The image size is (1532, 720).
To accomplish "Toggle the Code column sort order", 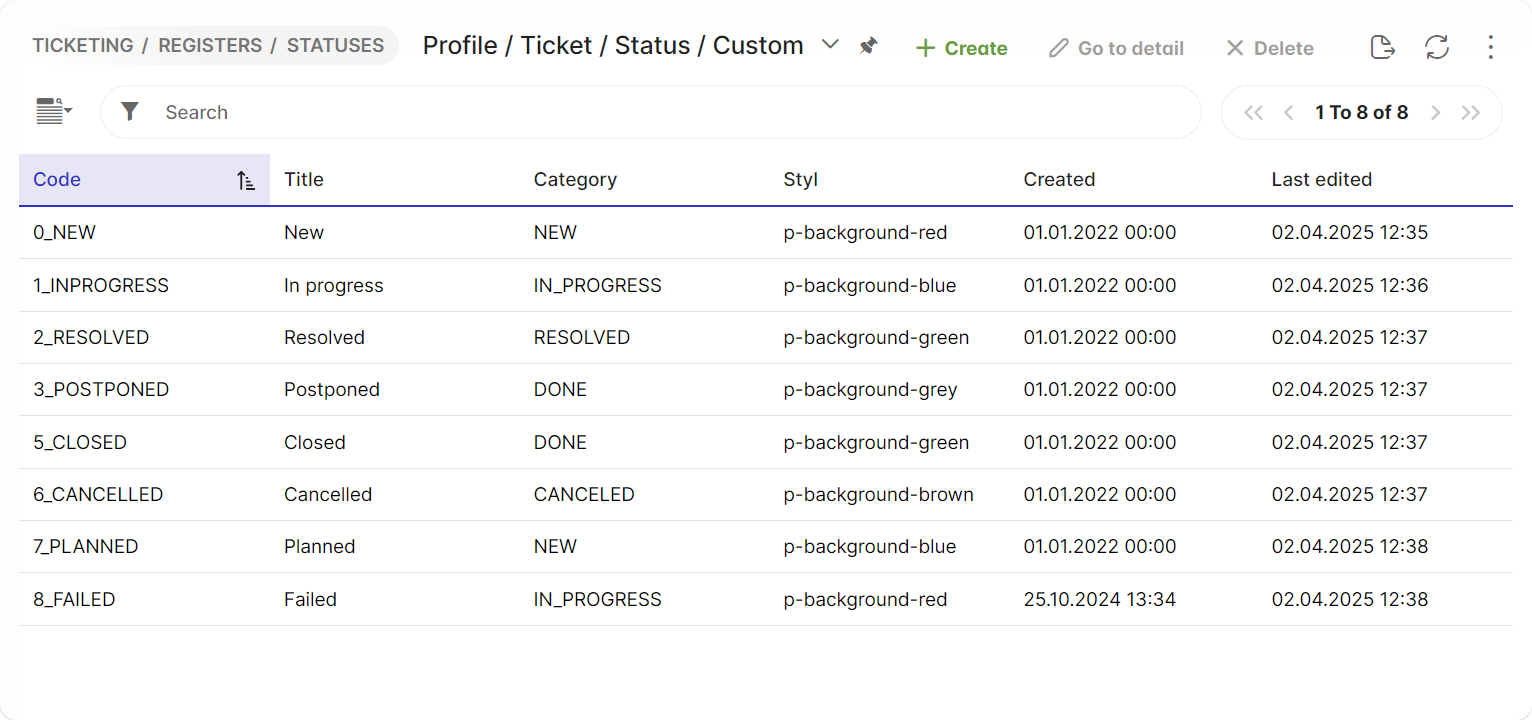I will 245,180.
